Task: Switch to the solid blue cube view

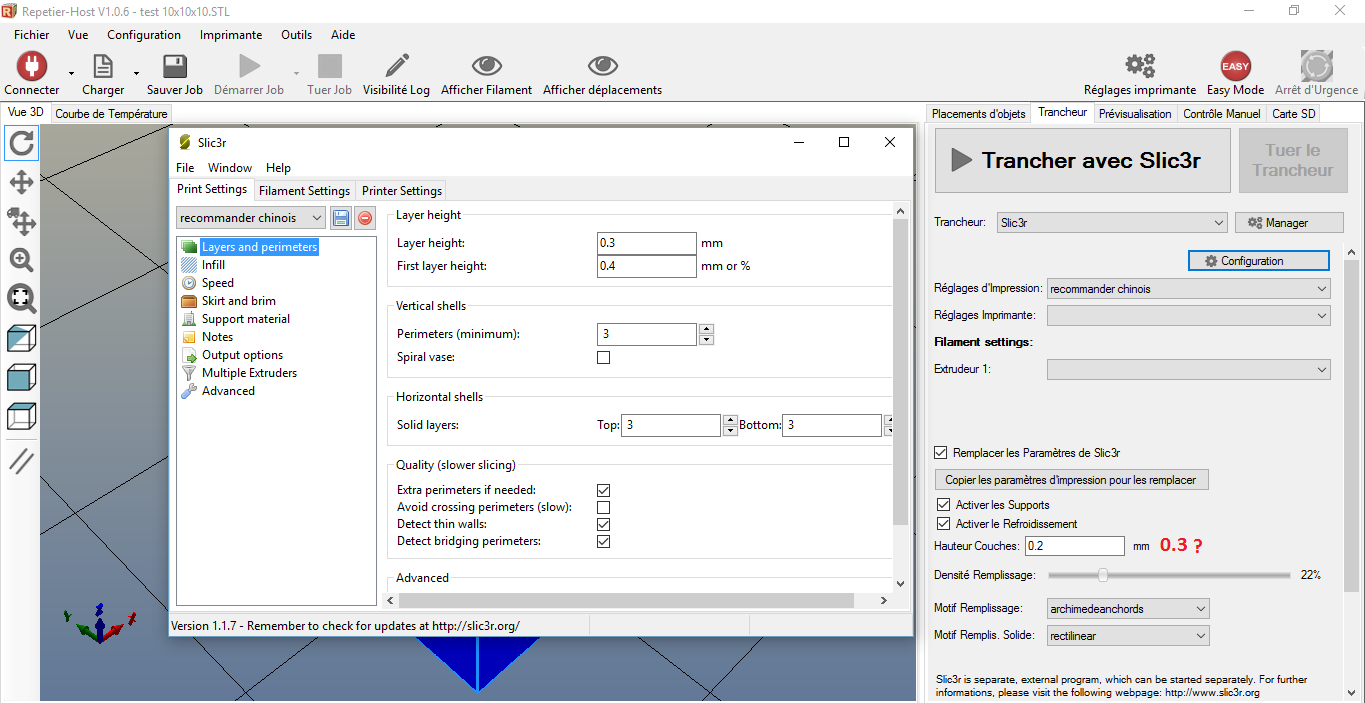Action: coord(21,377)
